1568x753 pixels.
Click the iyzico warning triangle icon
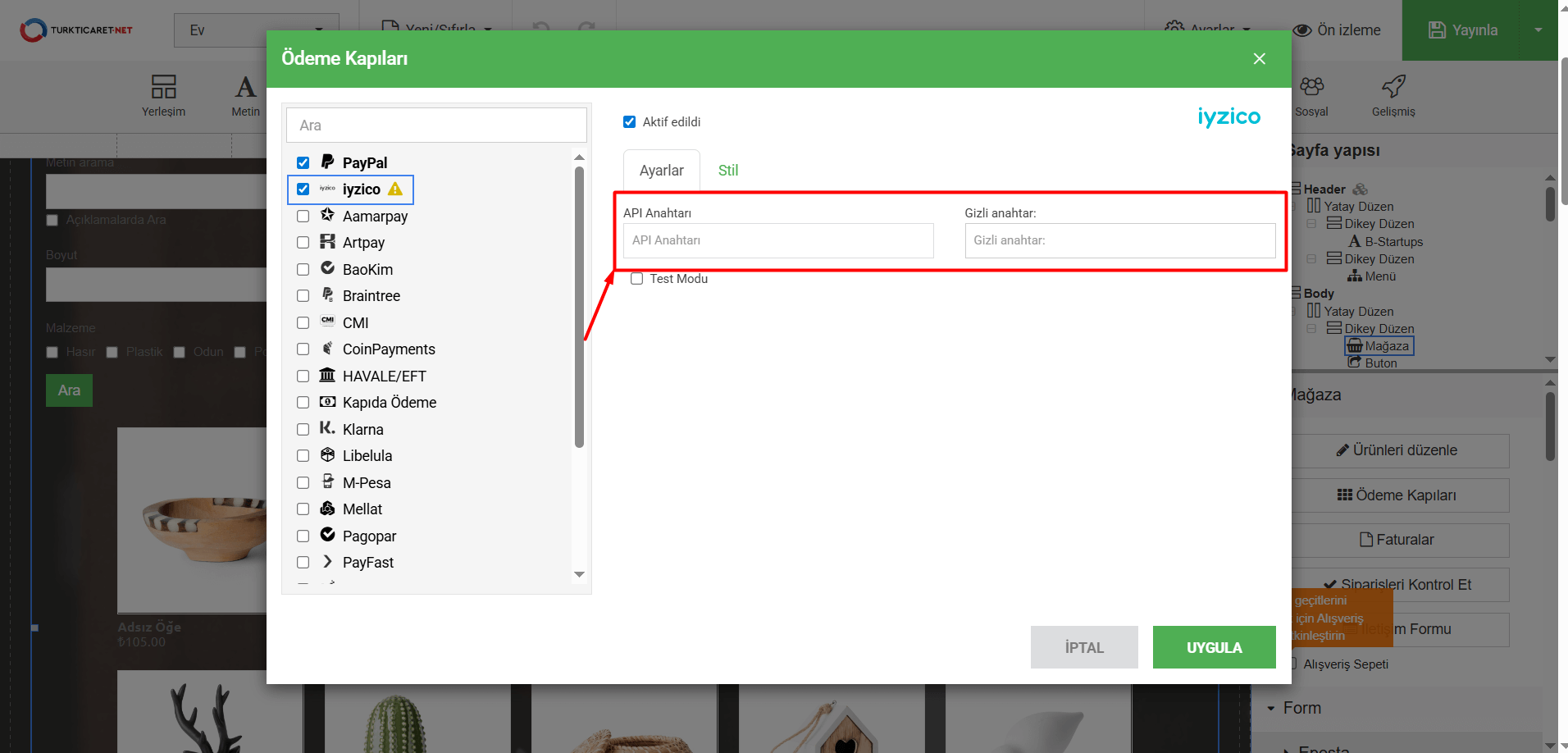[x=395, y=189]
